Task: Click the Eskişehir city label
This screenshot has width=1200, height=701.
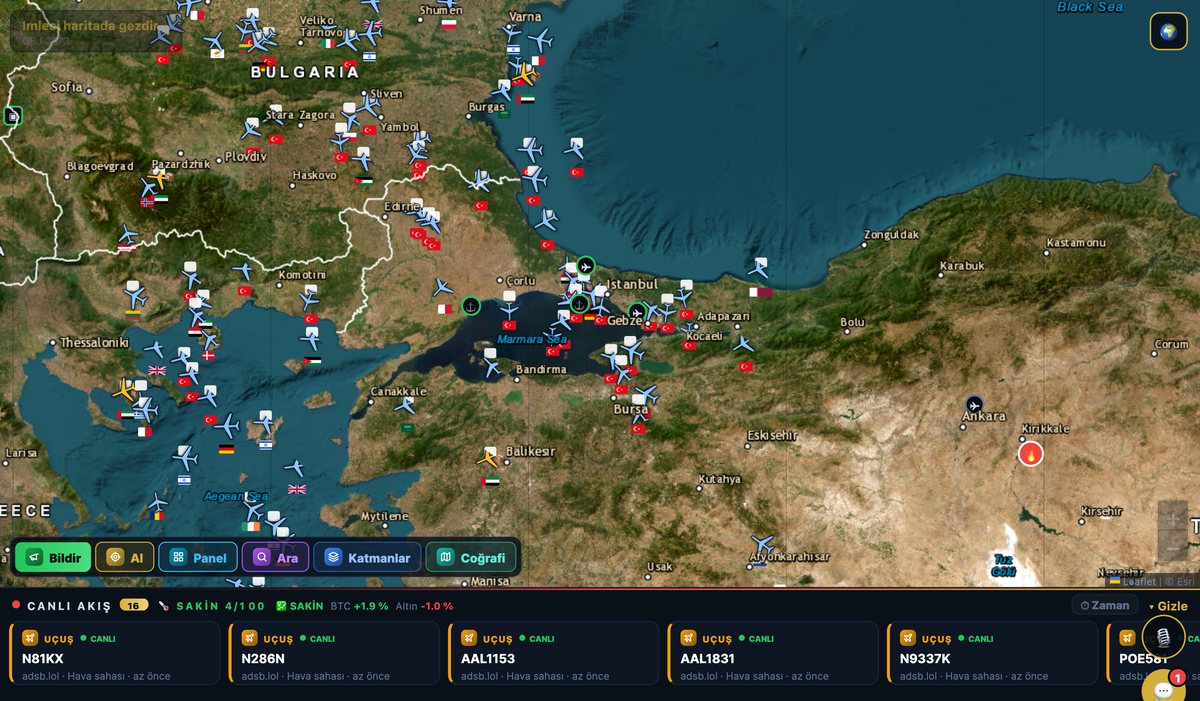Action: [772, 435]
